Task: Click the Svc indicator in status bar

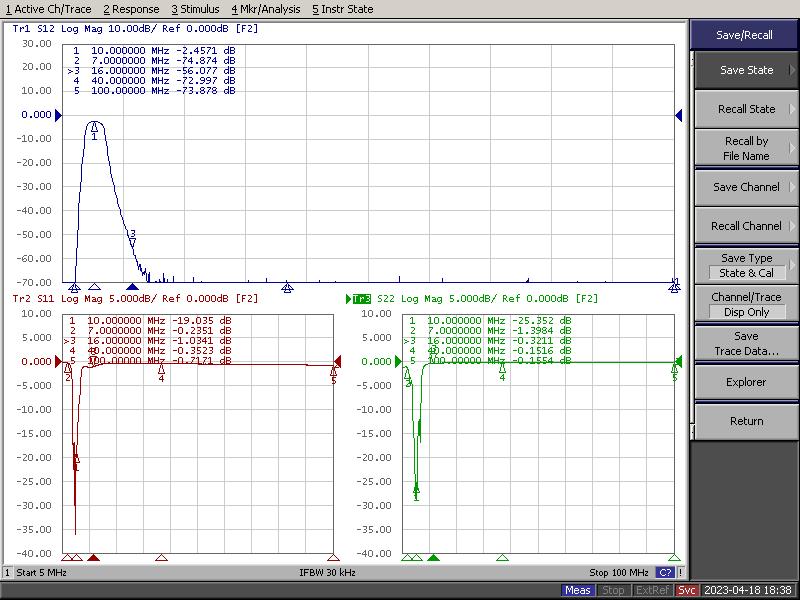Action: point(687,590)
